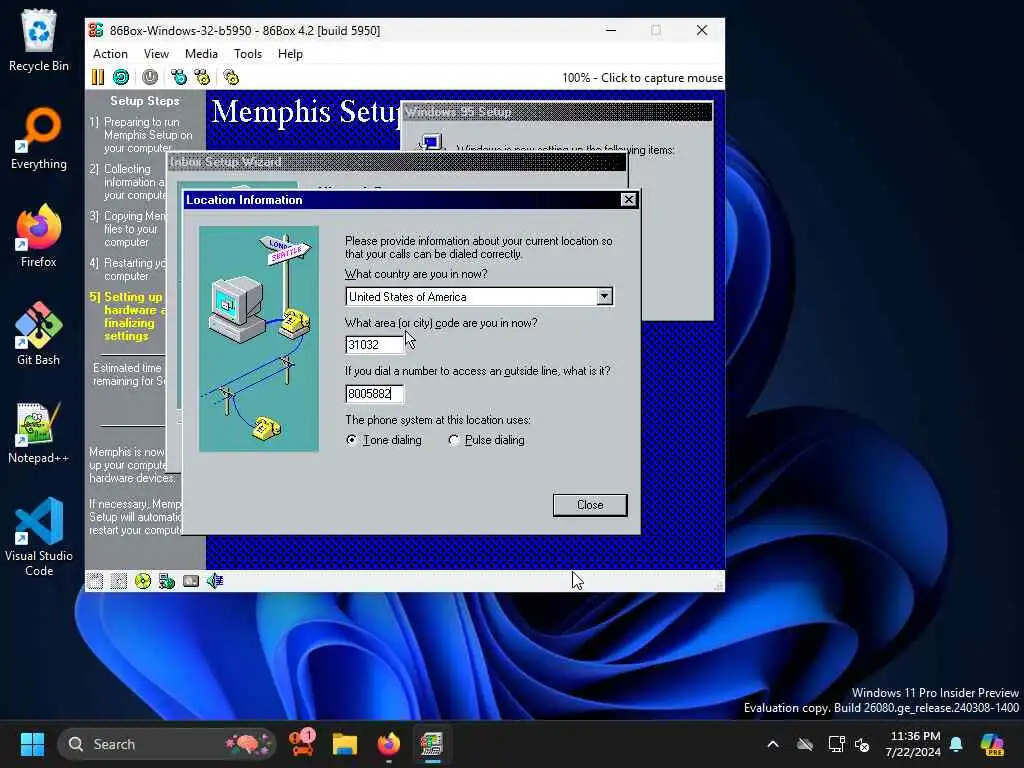Click the first floppy drive status bar icon
Viewport: 1024px width, 768px height.
click(x=95, y=581)
